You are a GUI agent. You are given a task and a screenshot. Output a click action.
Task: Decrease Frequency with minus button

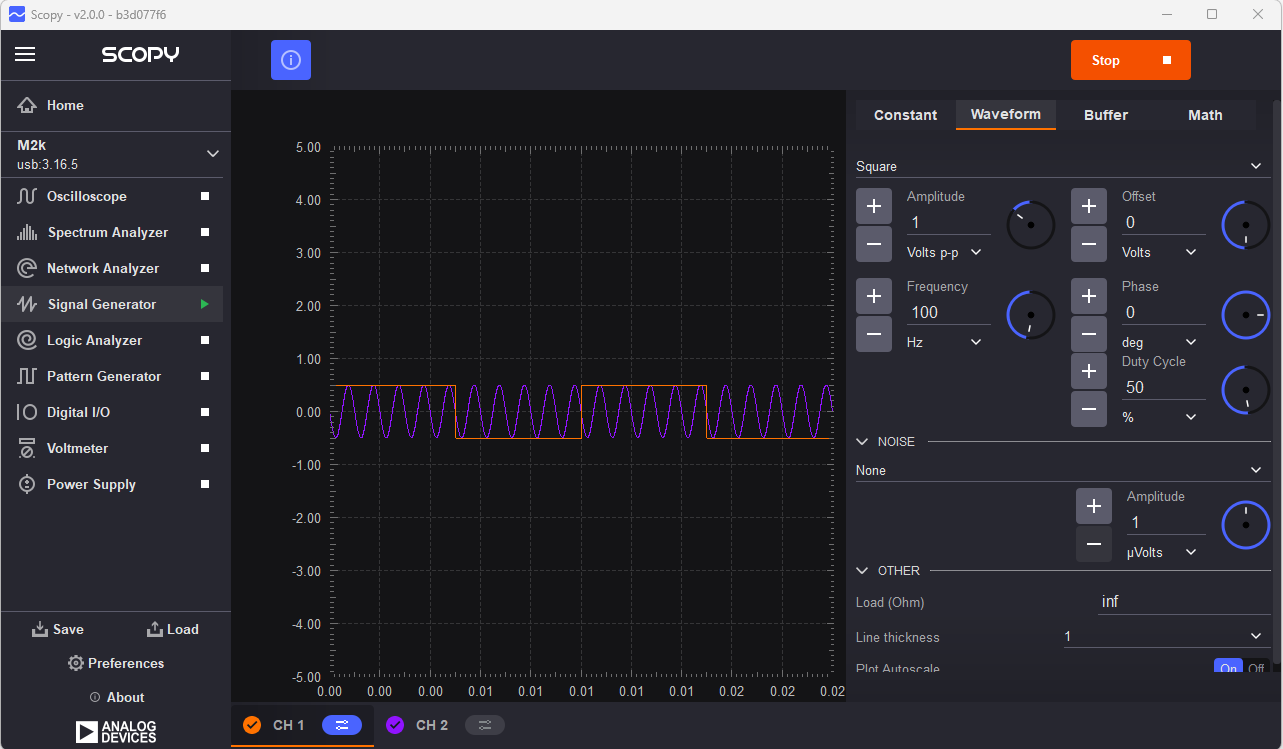pos(874,333)
